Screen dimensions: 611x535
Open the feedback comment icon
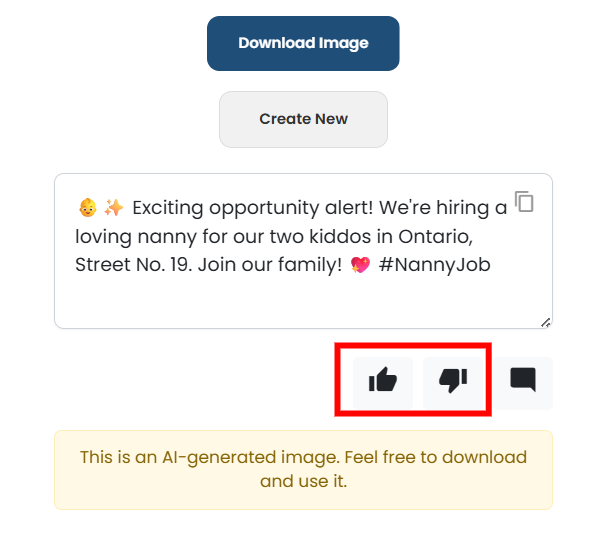point(523,380)
